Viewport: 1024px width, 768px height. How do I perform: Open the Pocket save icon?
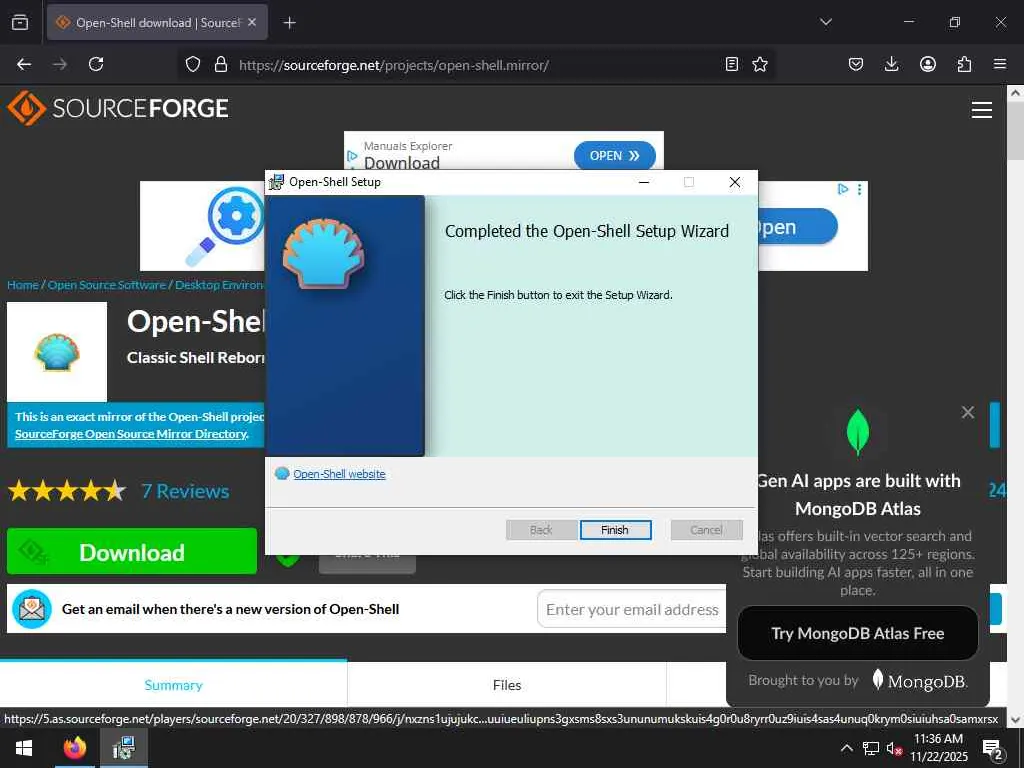pos(856,64)
